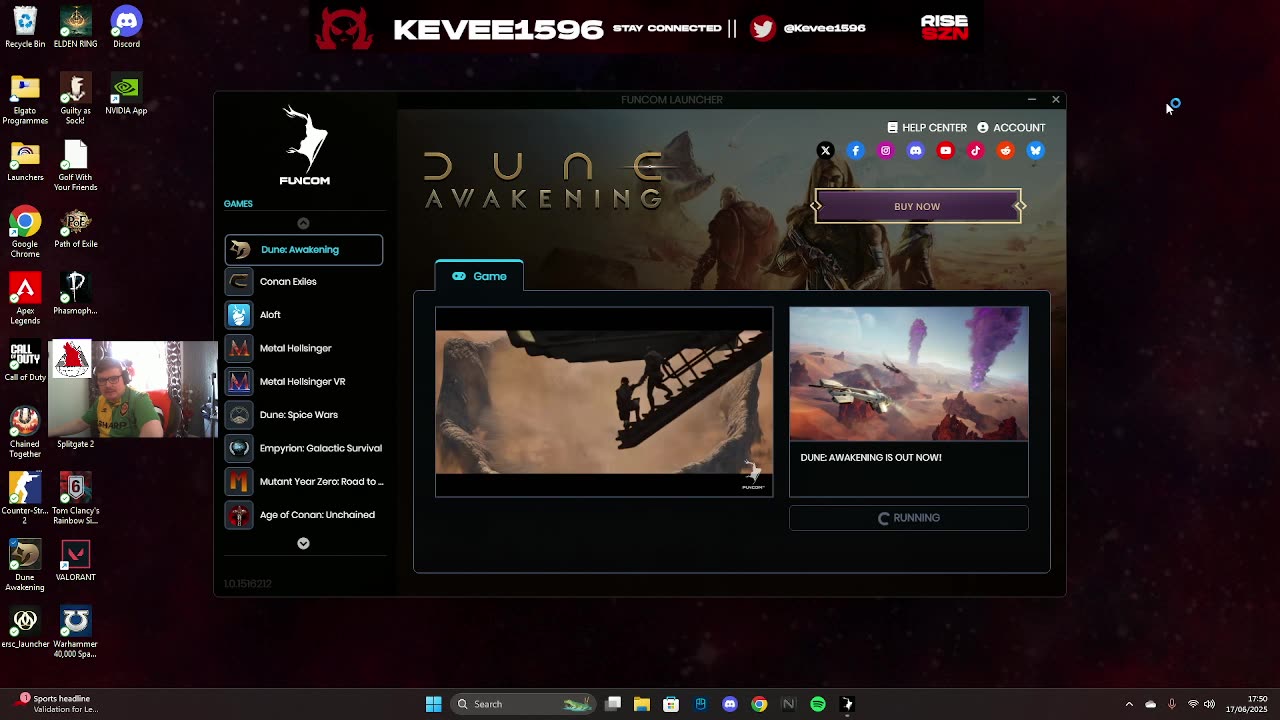Minimize the Funcom Launcher window
The height and width of the screenshot is (720, 1280).
coord(1031,100)
